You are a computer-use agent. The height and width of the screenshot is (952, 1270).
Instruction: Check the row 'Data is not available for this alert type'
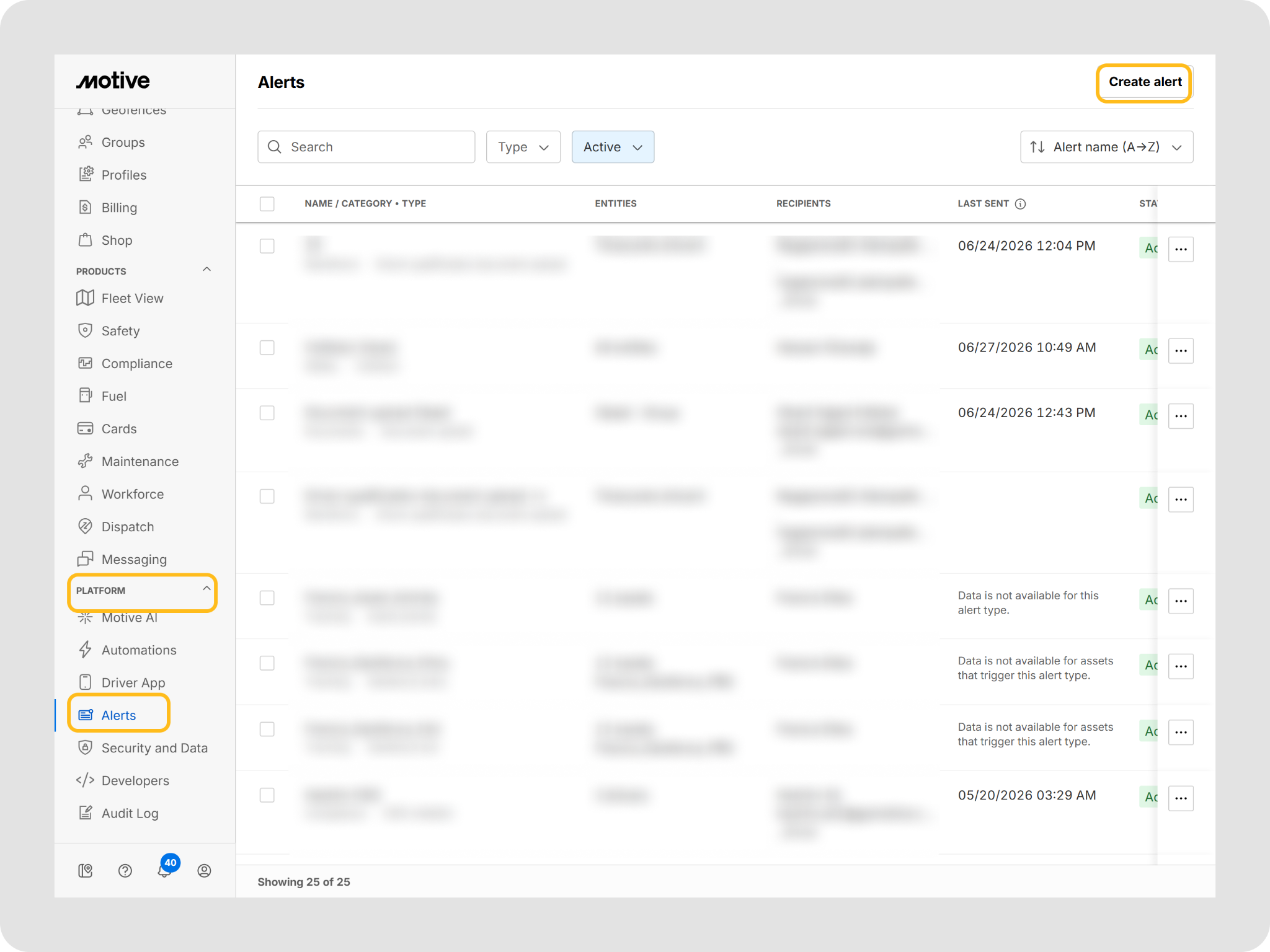click(x=267, y=598)
